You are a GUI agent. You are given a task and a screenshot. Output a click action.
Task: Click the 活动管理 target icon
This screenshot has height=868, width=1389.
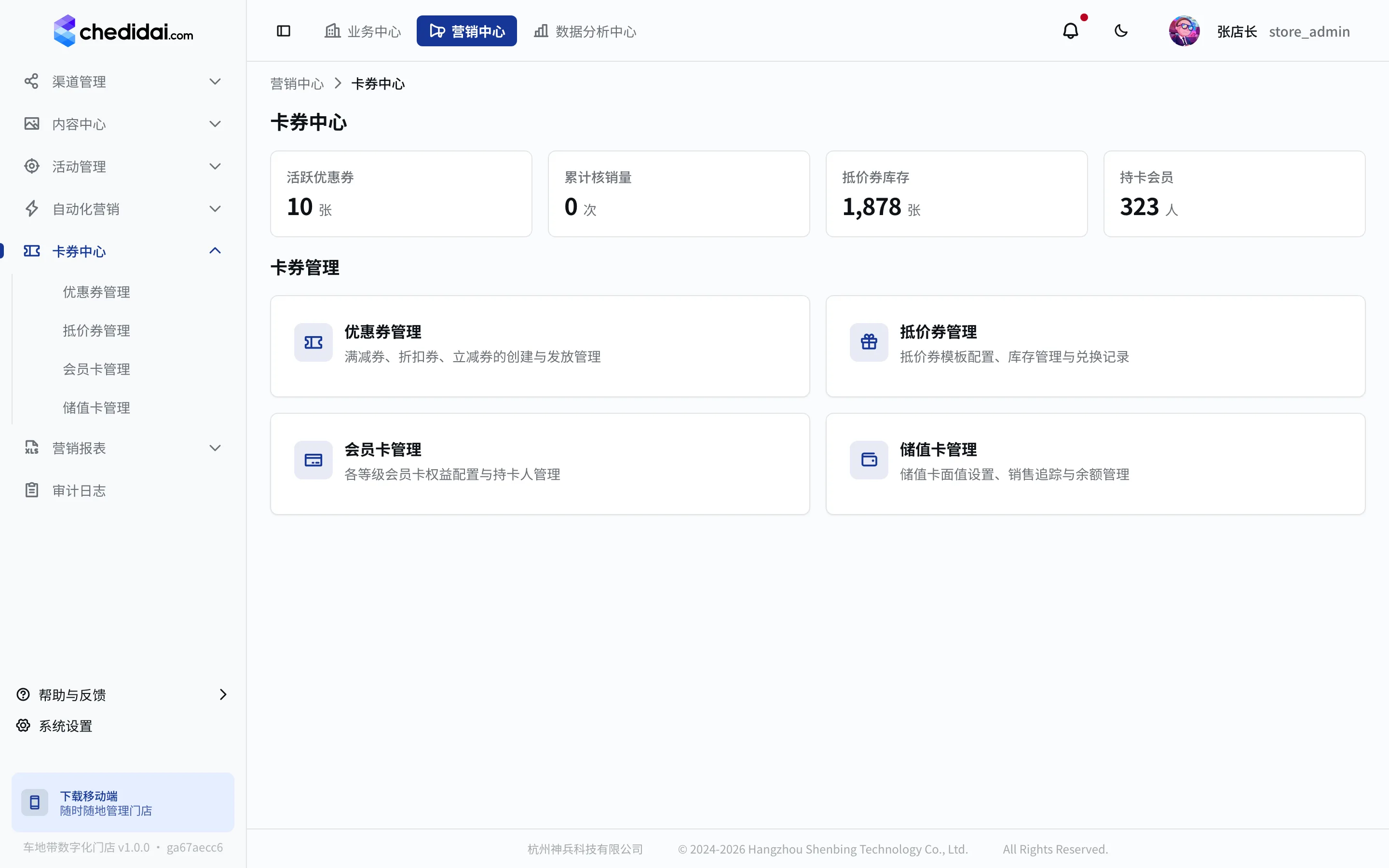[x=31, y=166]
